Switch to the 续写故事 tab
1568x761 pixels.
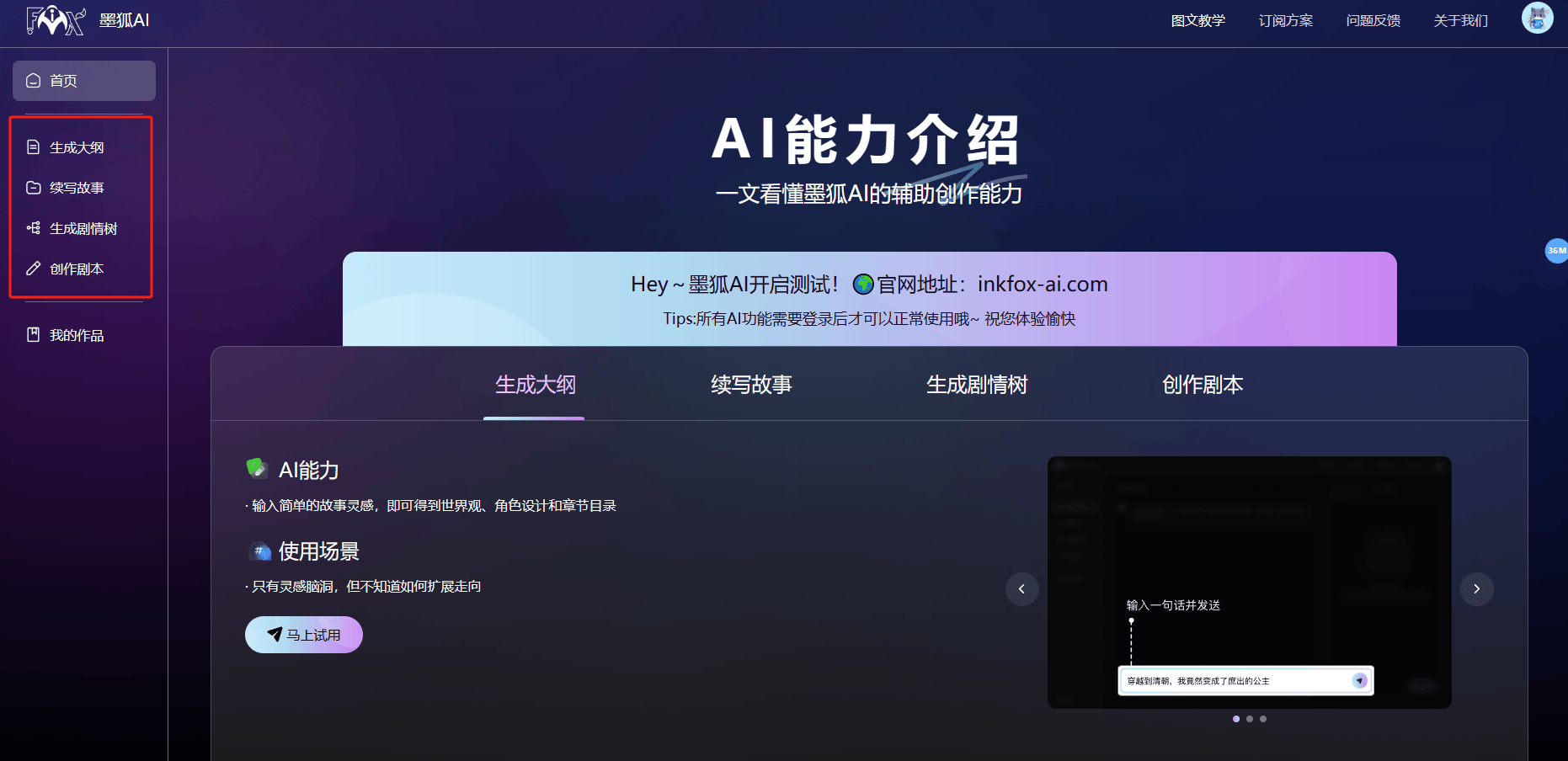click(x=751, y=385)
